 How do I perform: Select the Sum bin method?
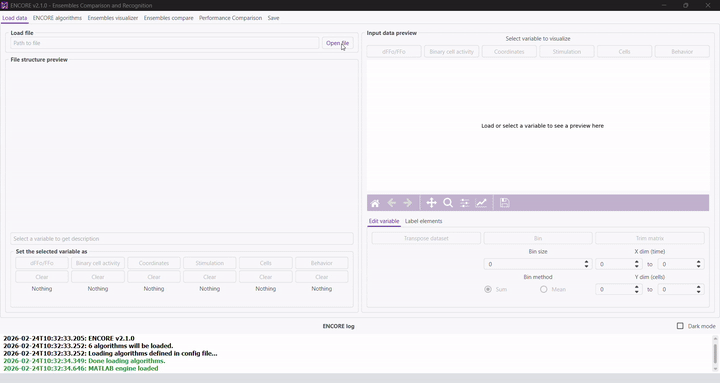pyautogui.click(x=488, y=289)
